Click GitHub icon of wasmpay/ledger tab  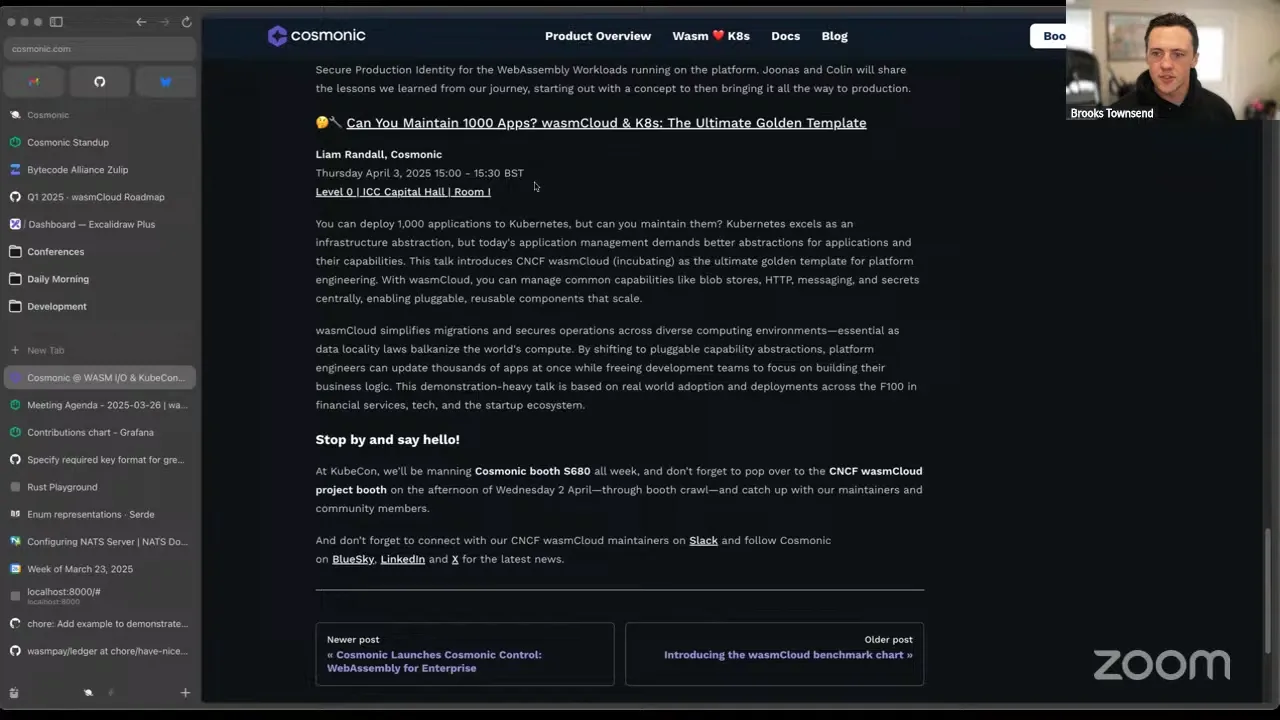15,651
